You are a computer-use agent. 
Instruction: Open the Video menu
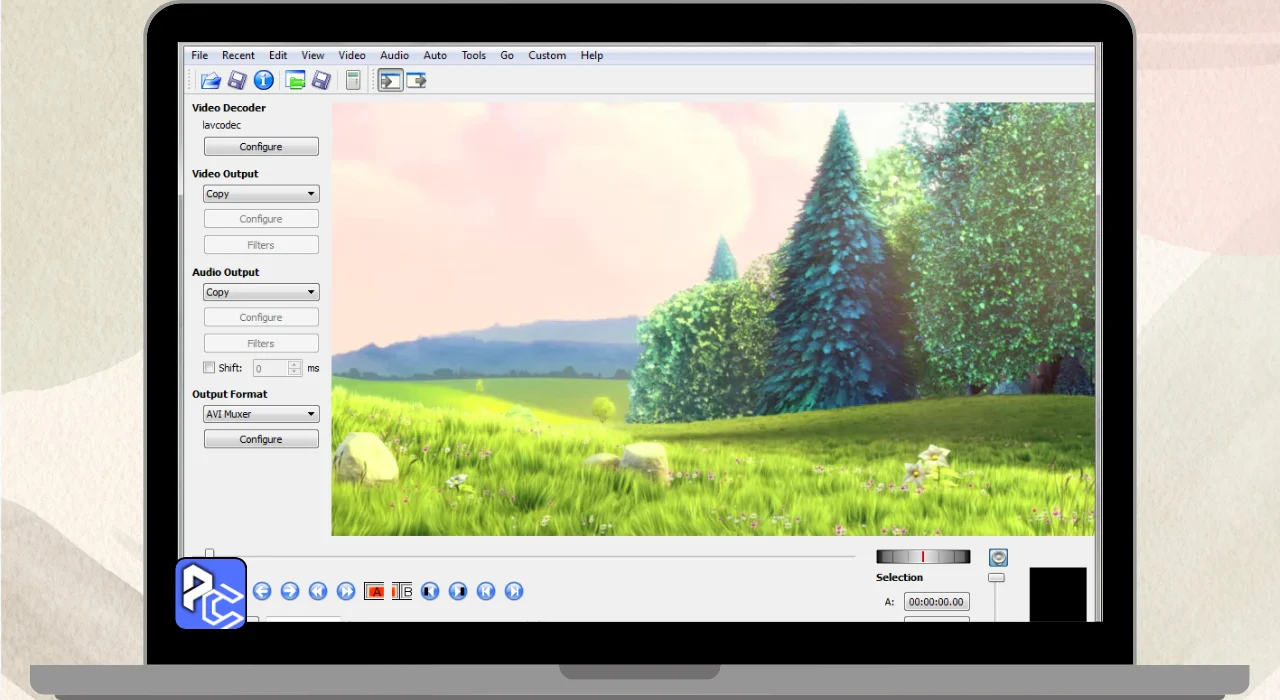[352, 55]
